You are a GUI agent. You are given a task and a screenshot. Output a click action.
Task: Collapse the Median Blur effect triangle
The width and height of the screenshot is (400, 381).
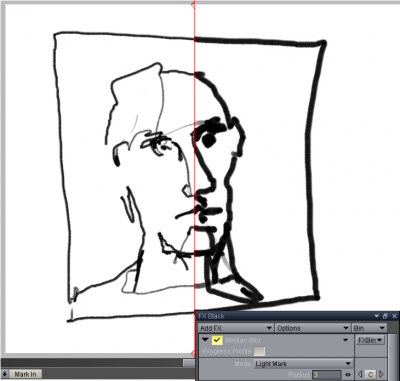click(205, 340)
